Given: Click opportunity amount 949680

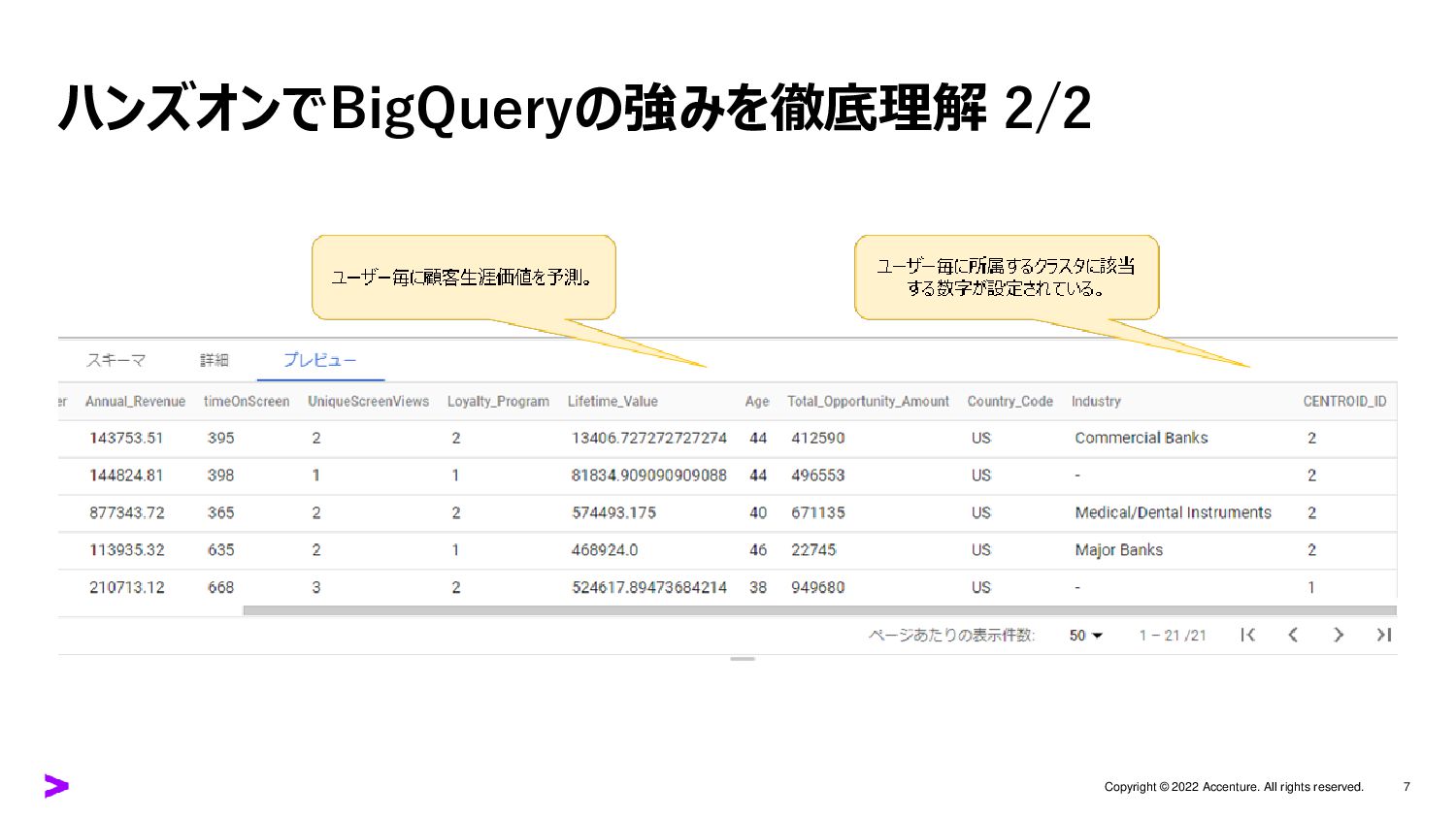Looking at the screenshot, I should [818, 587].
